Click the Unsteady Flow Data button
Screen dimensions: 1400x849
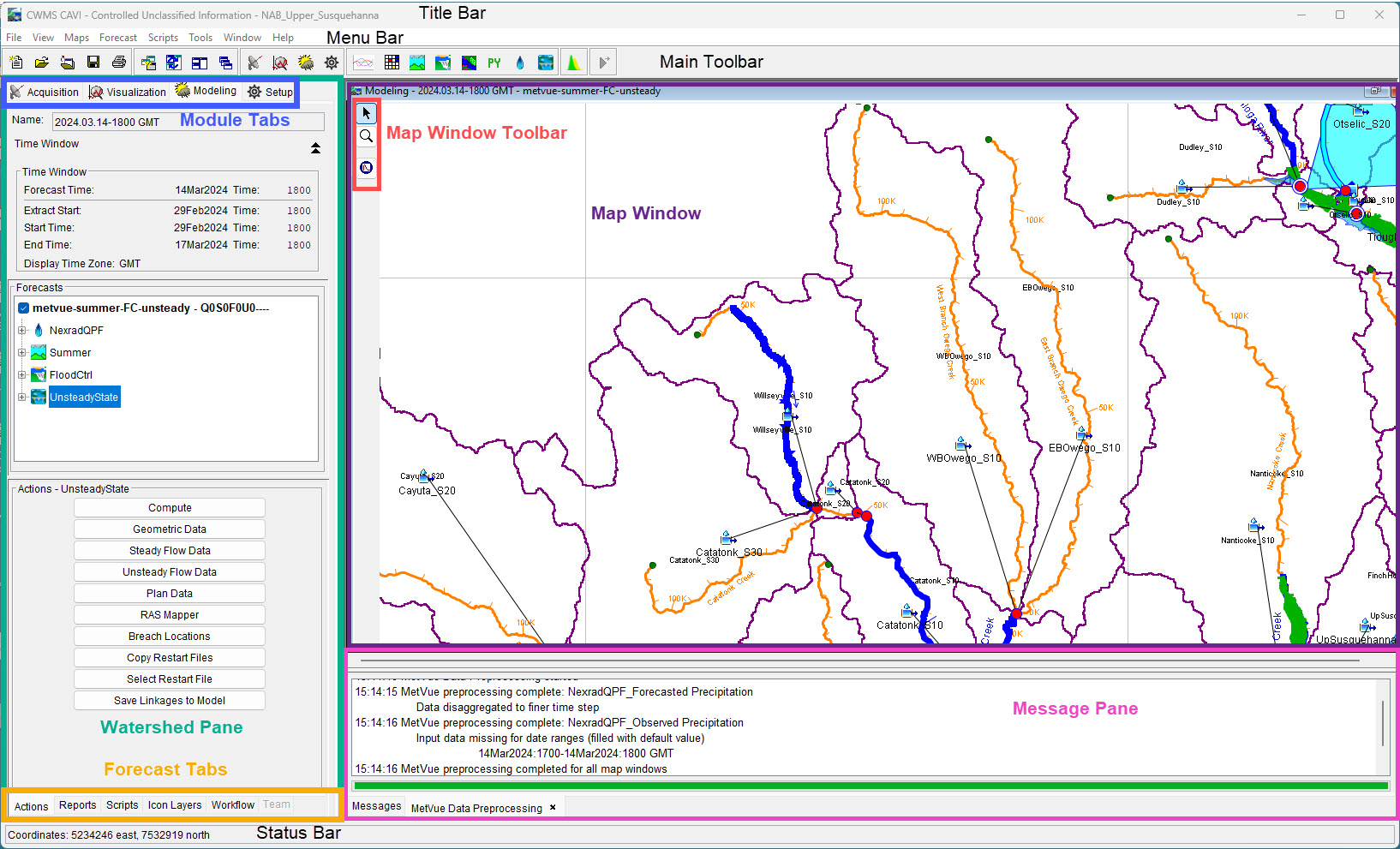(170, 572)
